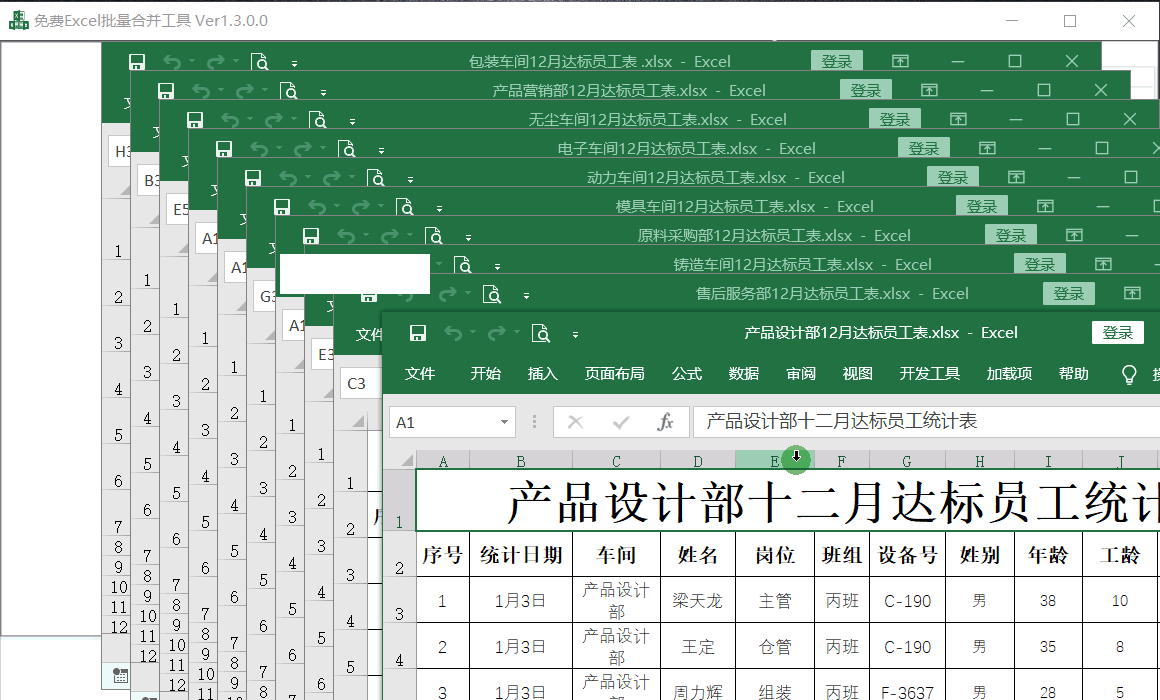Open print preview in 包装车间 window
Screen dimensions: 1160x700
[260, 62]
